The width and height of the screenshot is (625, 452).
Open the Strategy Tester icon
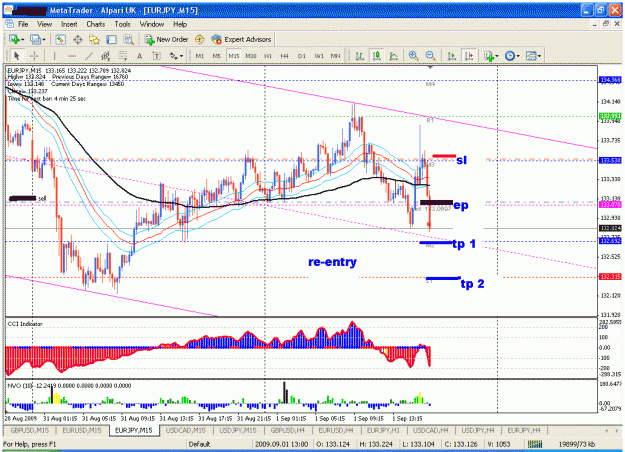tap(128, 39)
